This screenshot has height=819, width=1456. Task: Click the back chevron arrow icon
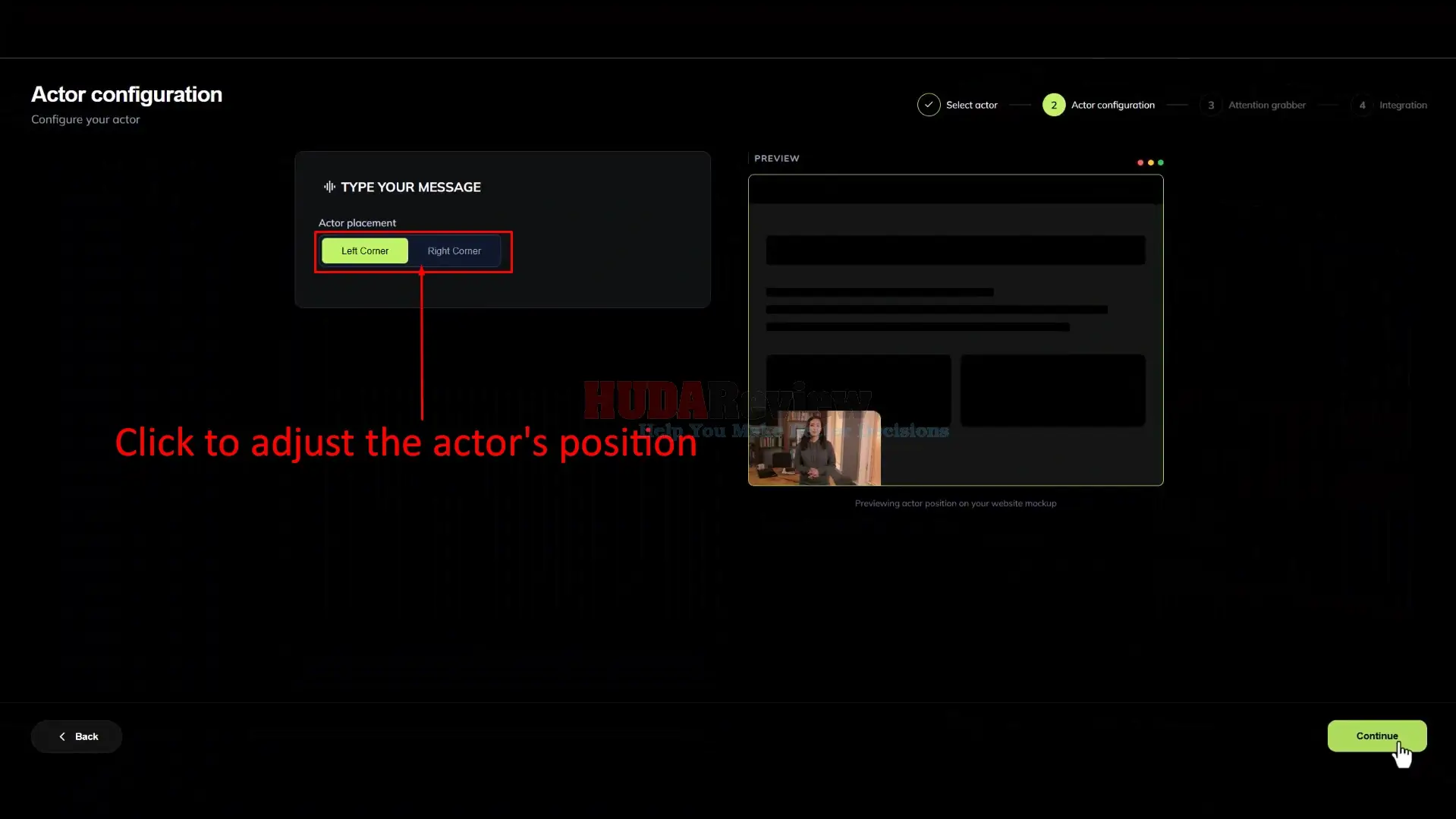point(62,736)
